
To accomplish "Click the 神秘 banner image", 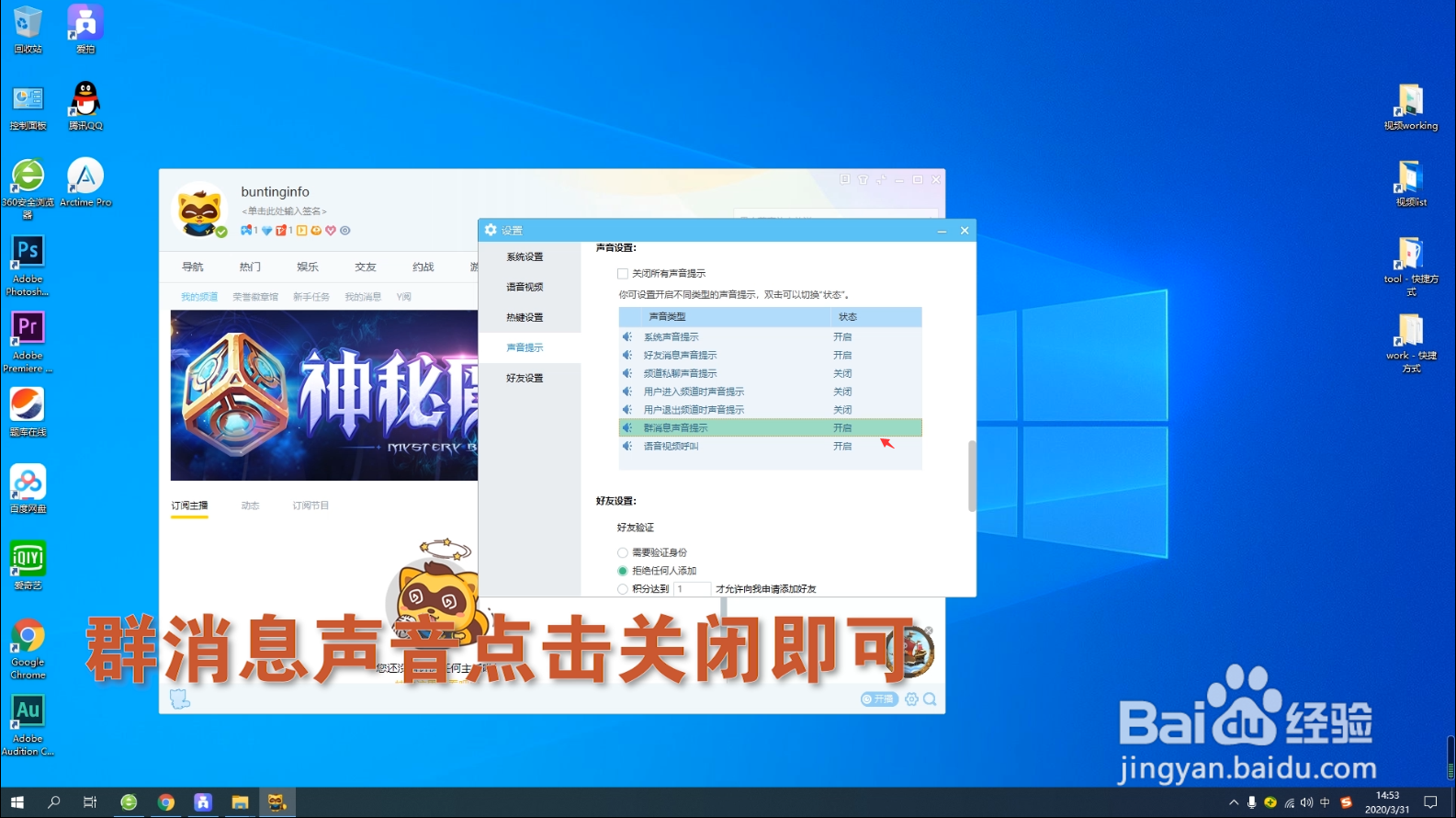I will [324, 395].
